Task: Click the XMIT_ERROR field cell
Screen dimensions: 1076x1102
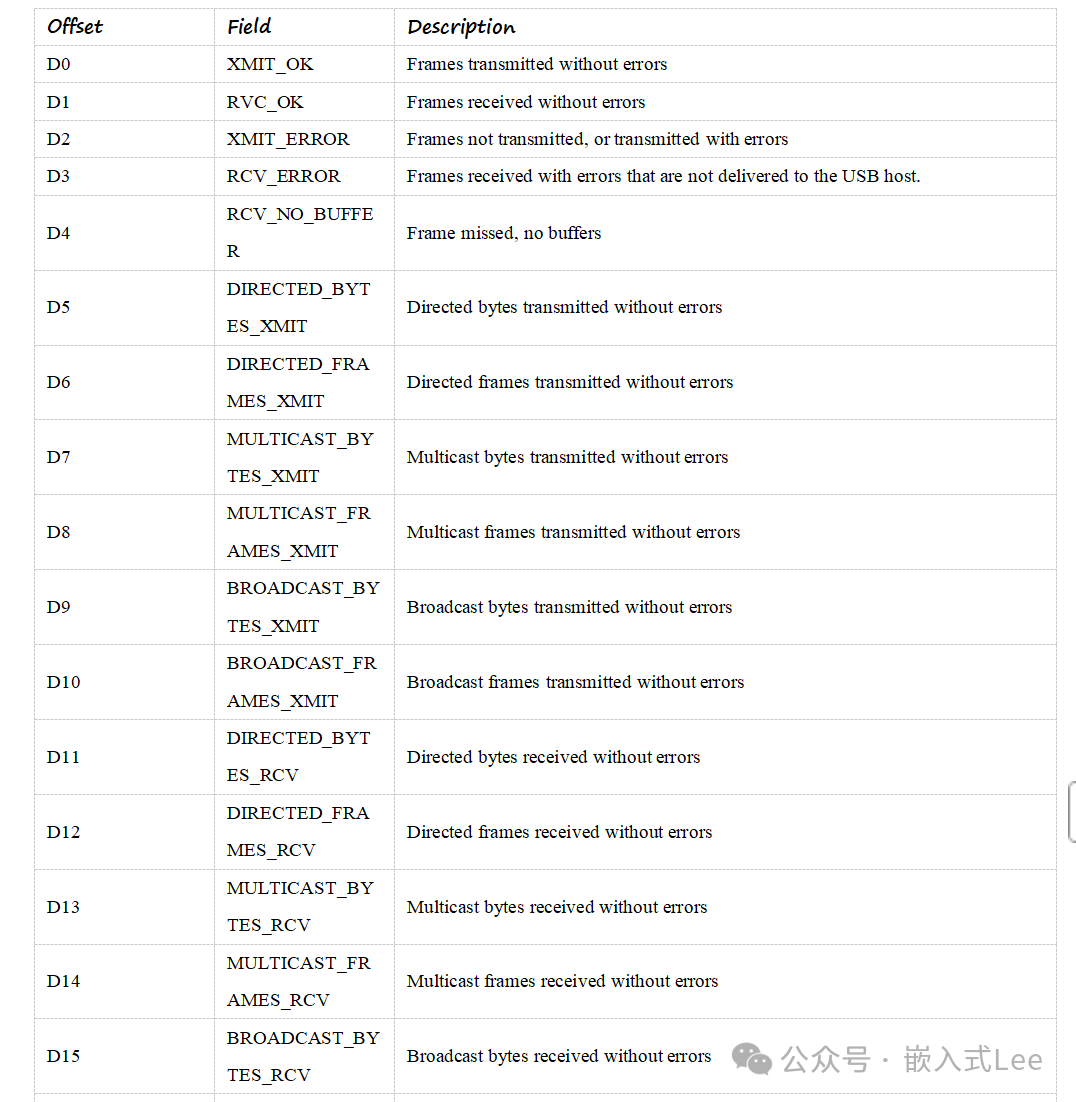Action: pyautogui.click(x=288, y=139)
